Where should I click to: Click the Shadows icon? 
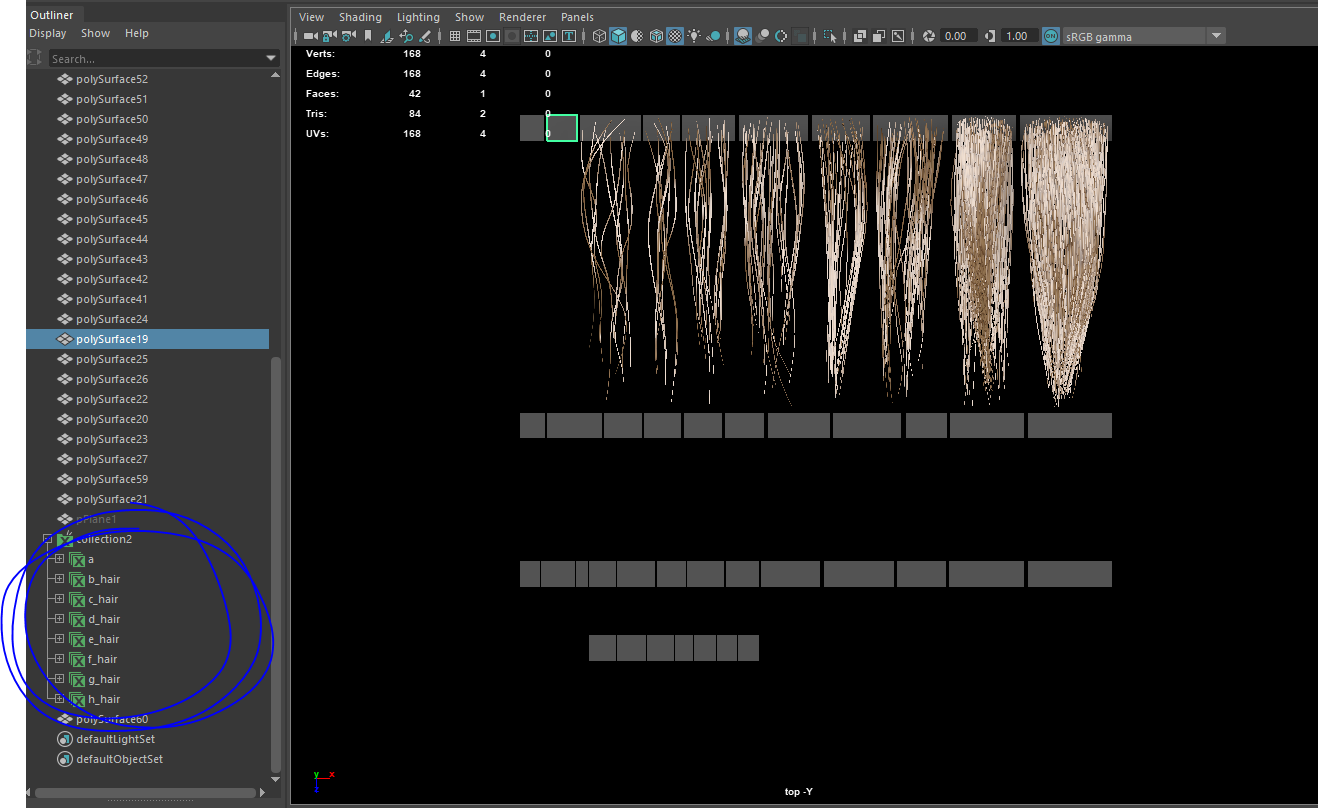tap(713, 36)
